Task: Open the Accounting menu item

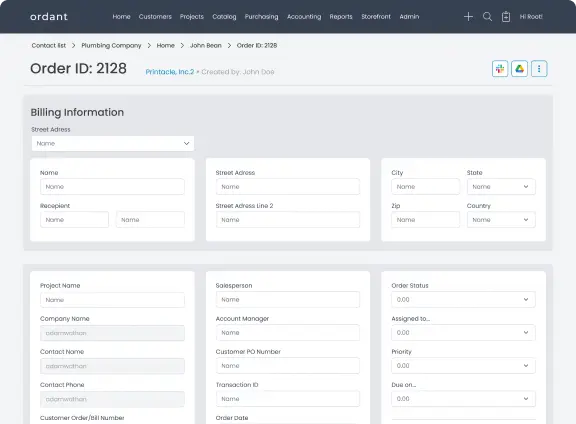Action: pos(304,17)
